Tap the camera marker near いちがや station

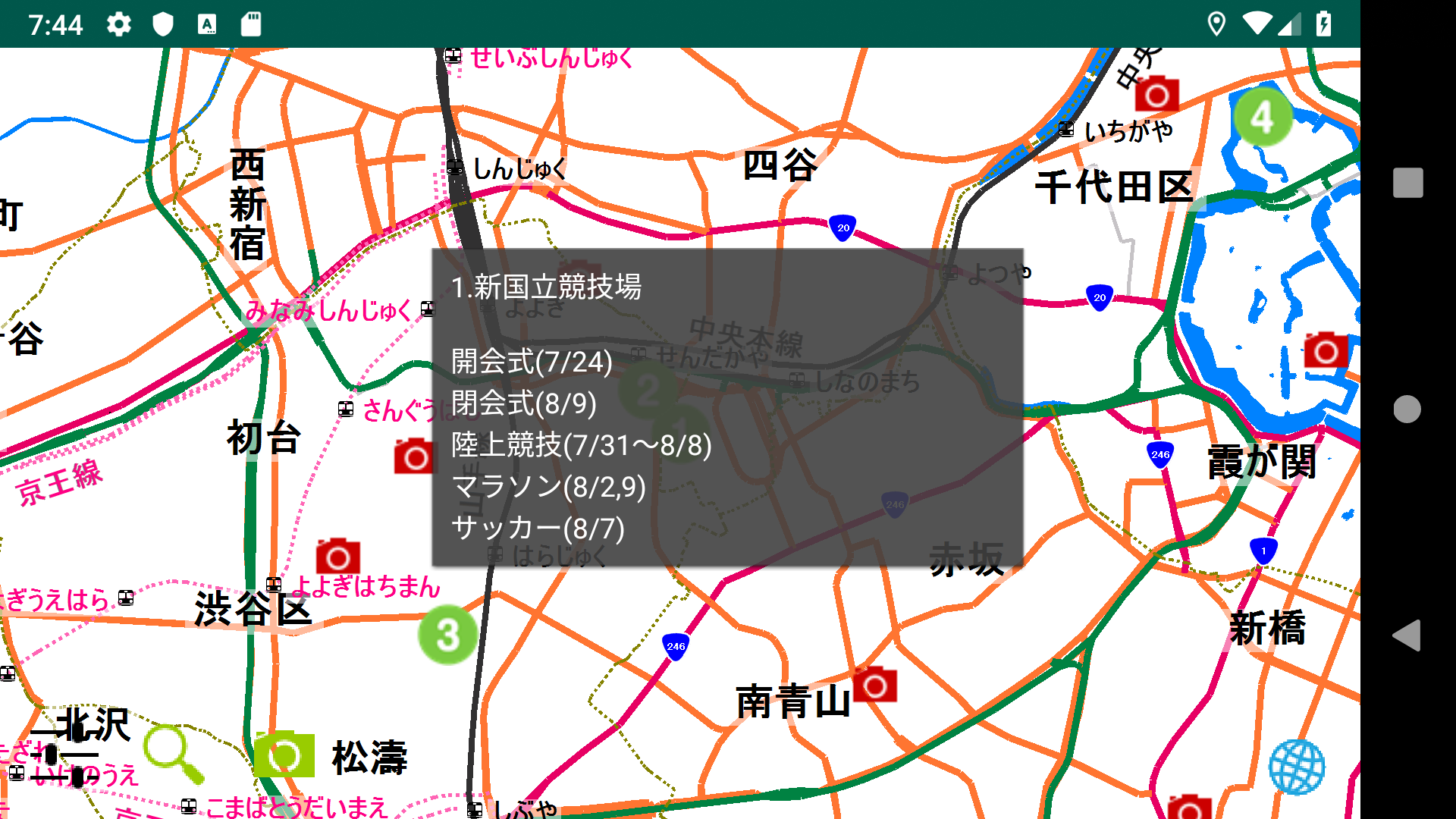click(x=1156, y=94)
